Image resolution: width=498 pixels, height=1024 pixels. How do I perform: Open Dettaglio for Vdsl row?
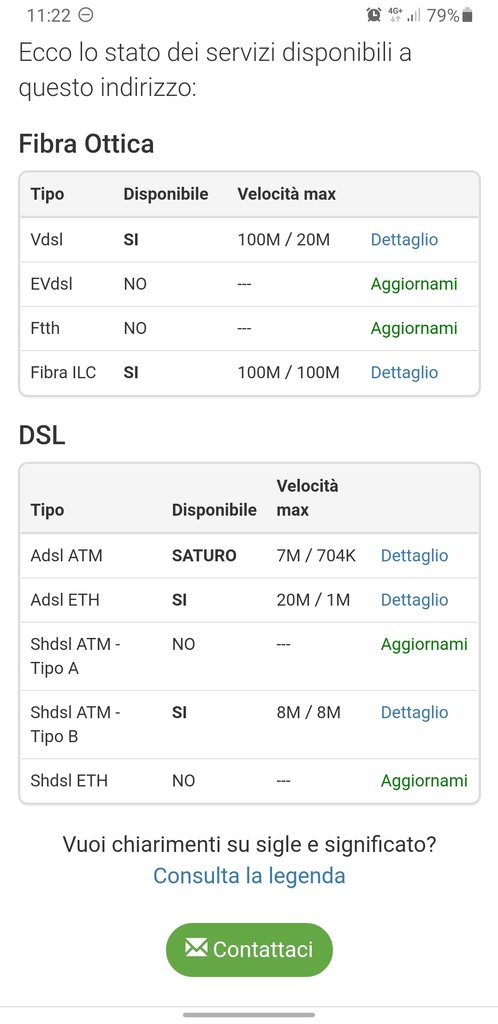coord(404,240)
